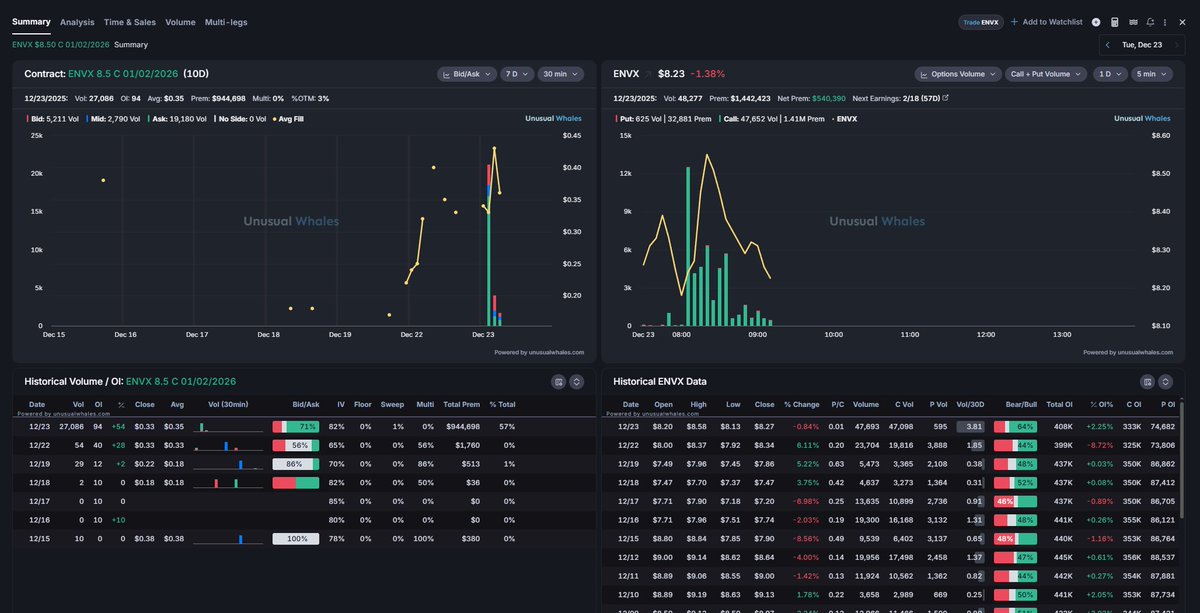Image resolution: width=1200 pixels, height=613 pixels.
Task: Go to previous date using left chevron
Action: coord(1107,44)
